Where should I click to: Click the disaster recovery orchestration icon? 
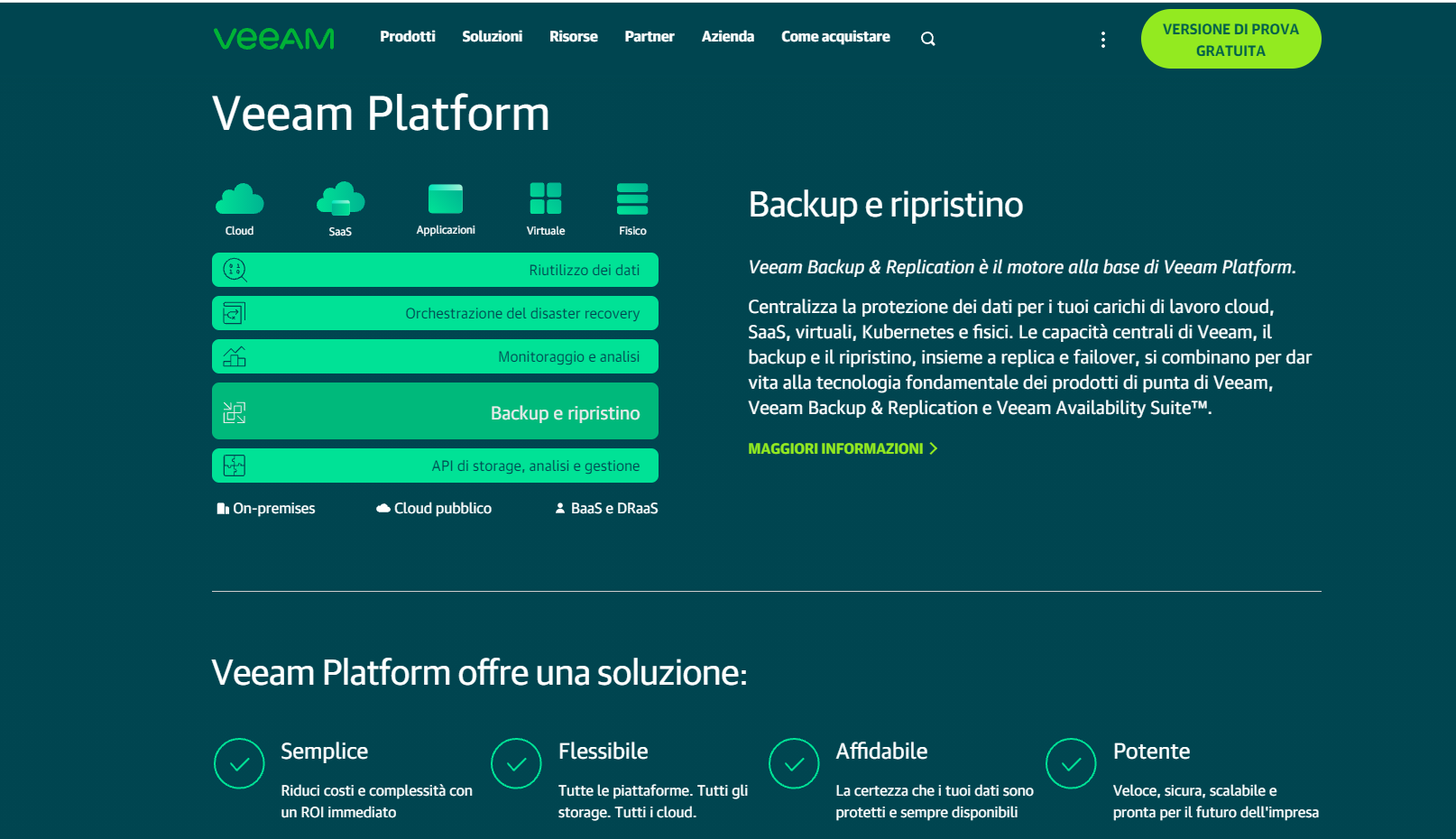(x=235, y=313)
